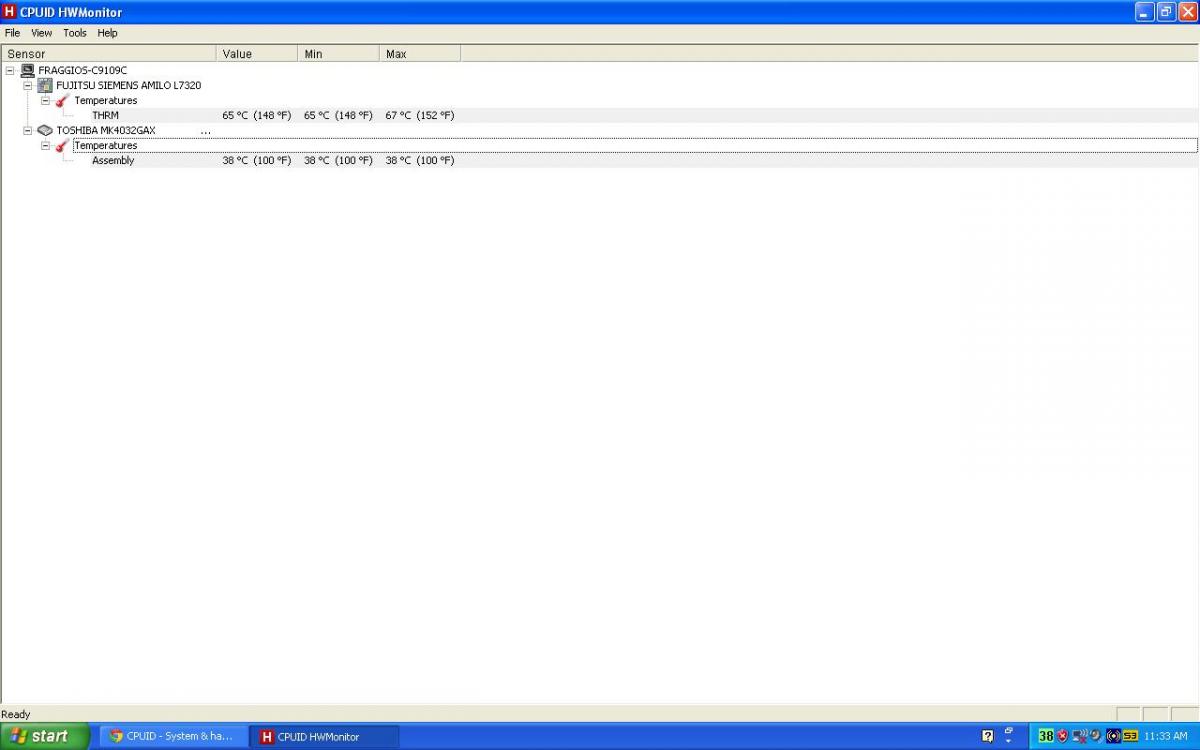Click thermometer icon of TOSHIBA Temperatures
Screen dimensions: 1200x750
63,145
